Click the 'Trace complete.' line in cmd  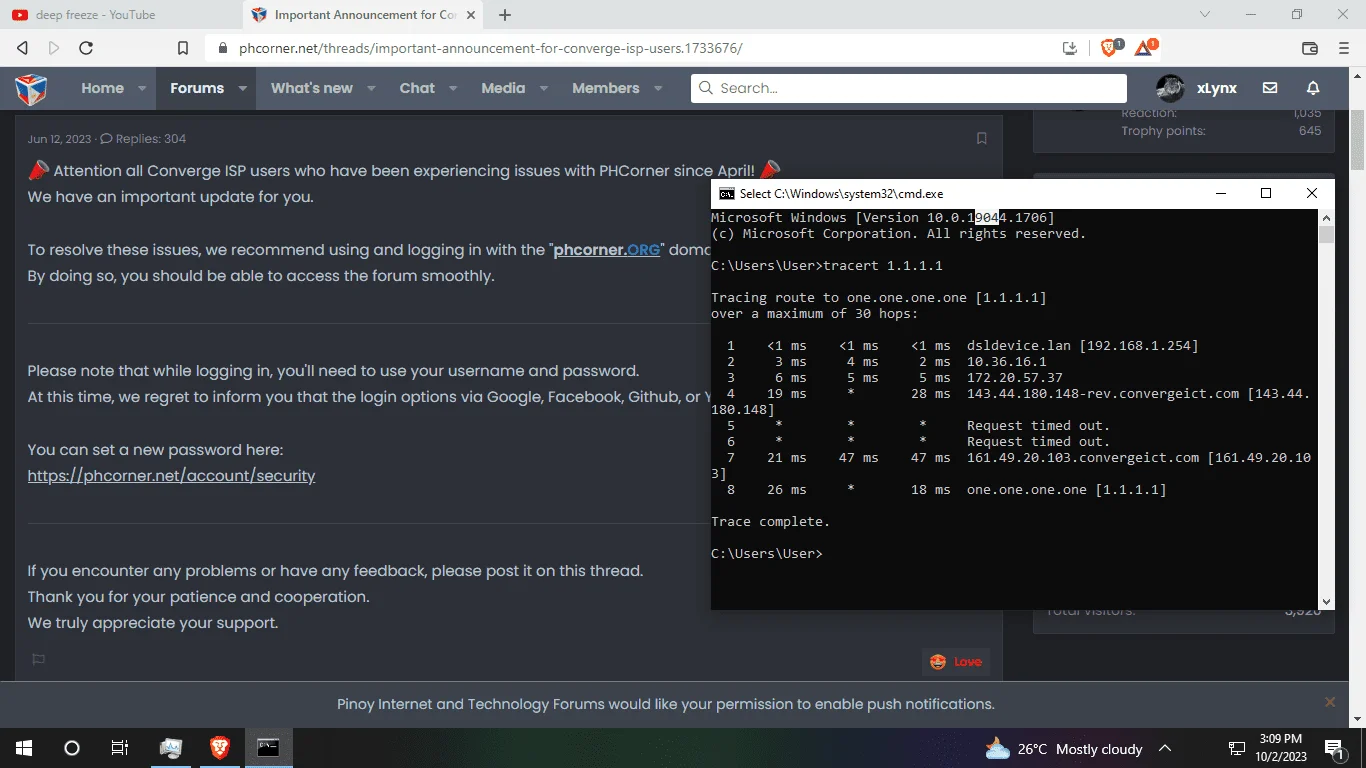(x=770, y=522)
